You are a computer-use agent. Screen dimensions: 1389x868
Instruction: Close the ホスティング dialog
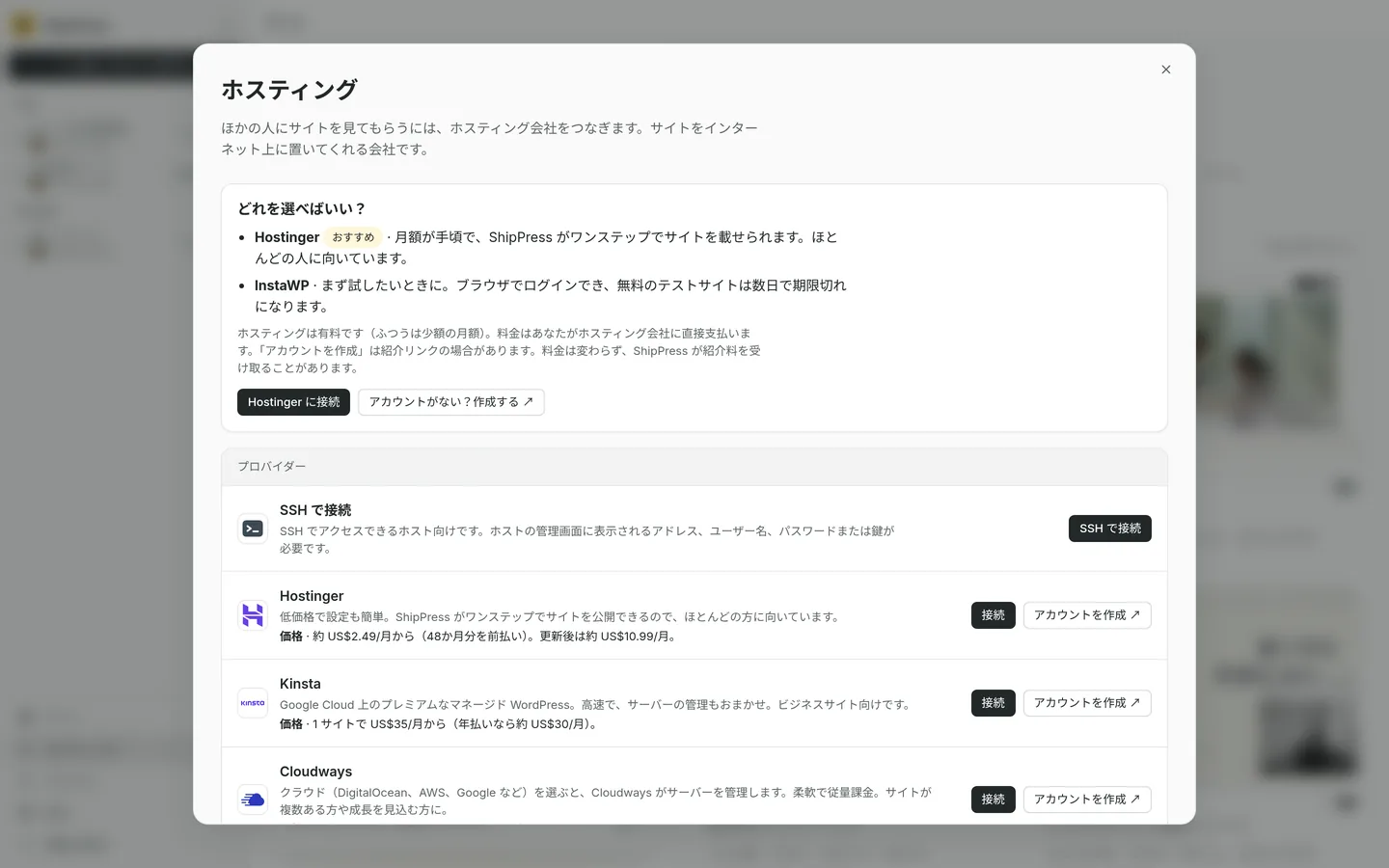click(x=1166, y=69)
